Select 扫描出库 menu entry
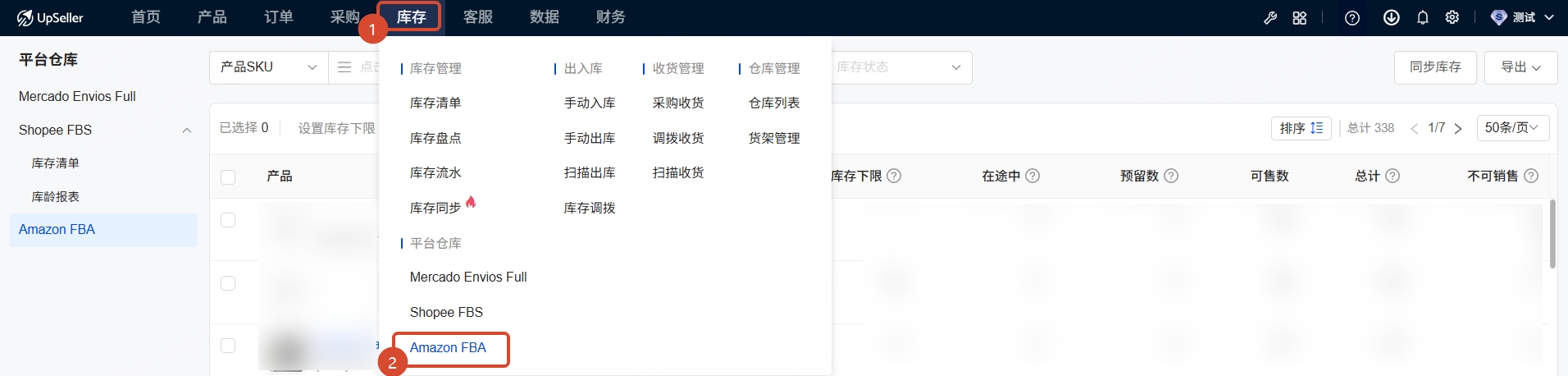Image resolution: width=1568 pixels, height=376 pixels. click(590, 173)
